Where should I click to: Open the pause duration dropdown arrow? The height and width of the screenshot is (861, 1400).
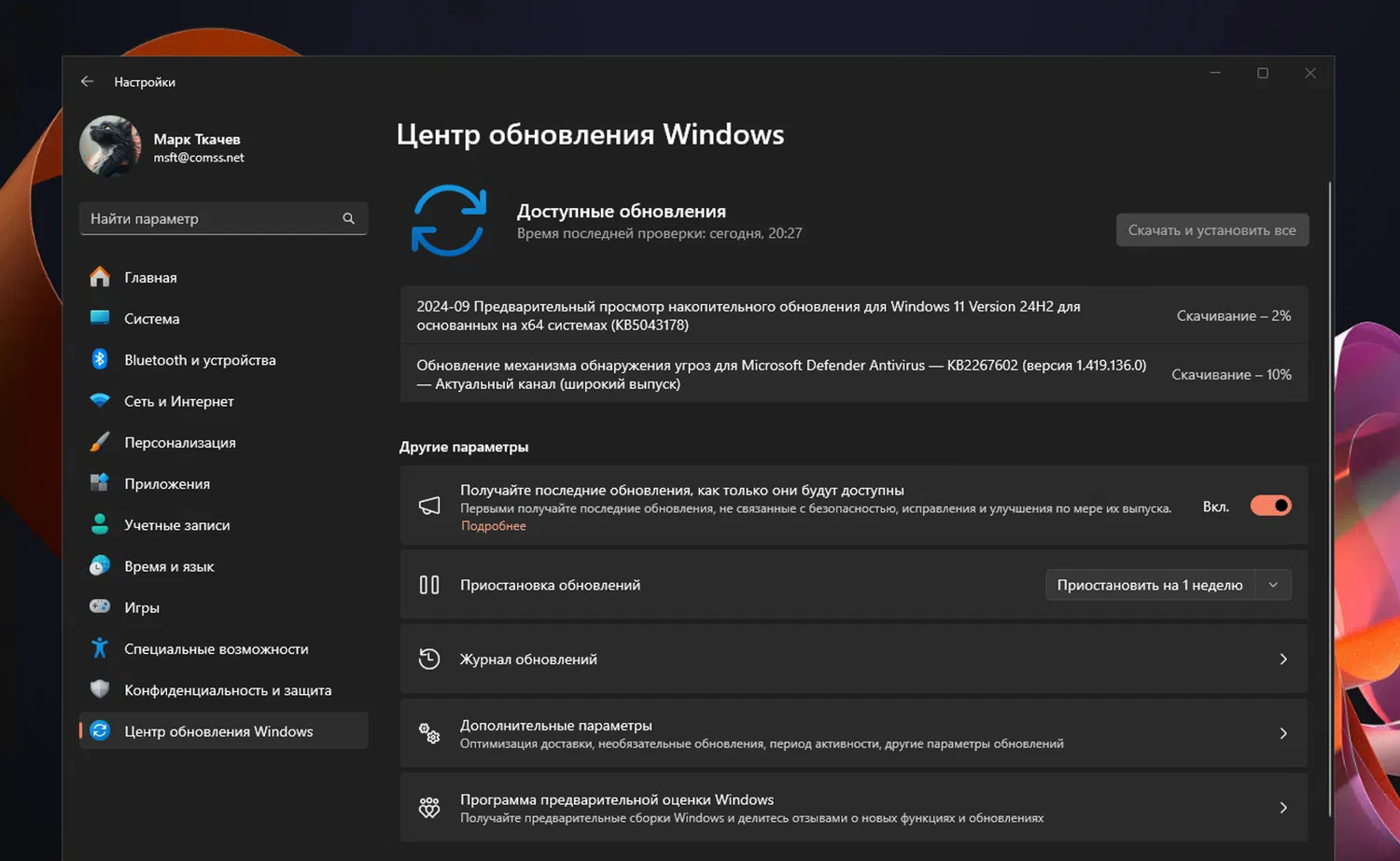click(1273, 585)
